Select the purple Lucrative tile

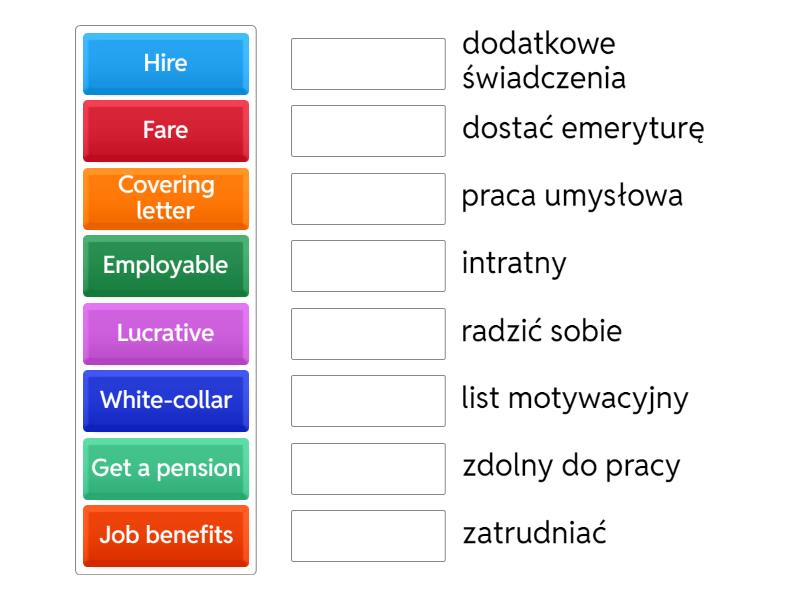pos(165,333)
